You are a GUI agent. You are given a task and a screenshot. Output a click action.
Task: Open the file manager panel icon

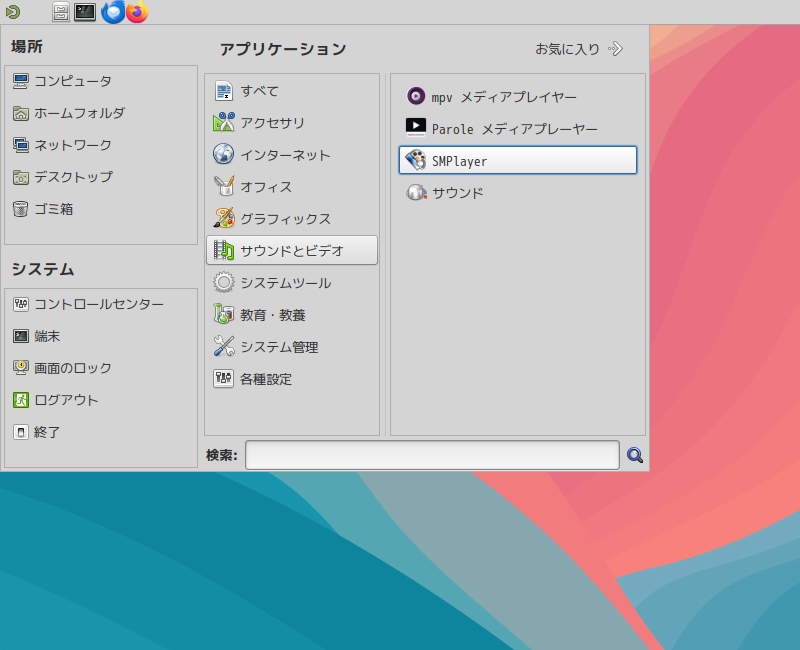click(61, 12)
